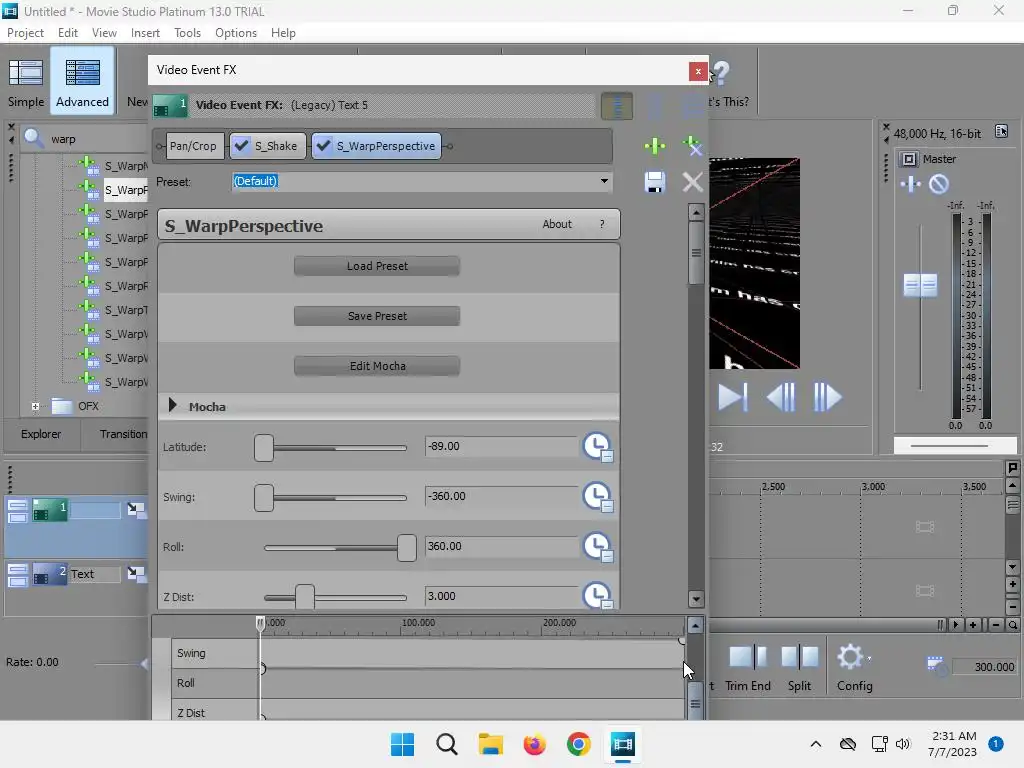Open Edit menu
Image resolution: width=1024 pixels, height=768 pixels.
pos(67,33)
